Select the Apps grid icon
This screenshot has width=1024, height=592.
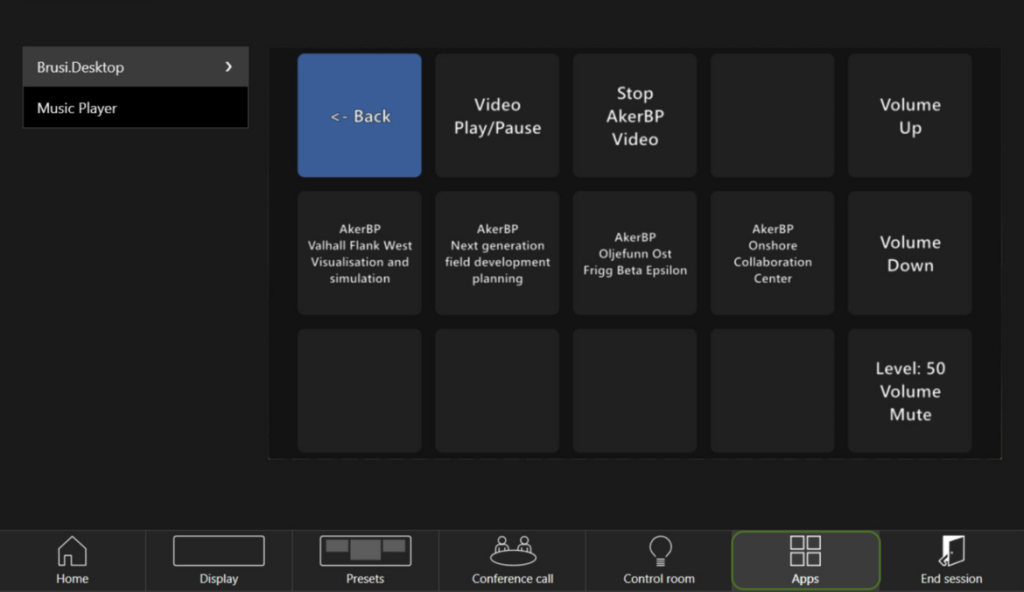pos(805,550)
